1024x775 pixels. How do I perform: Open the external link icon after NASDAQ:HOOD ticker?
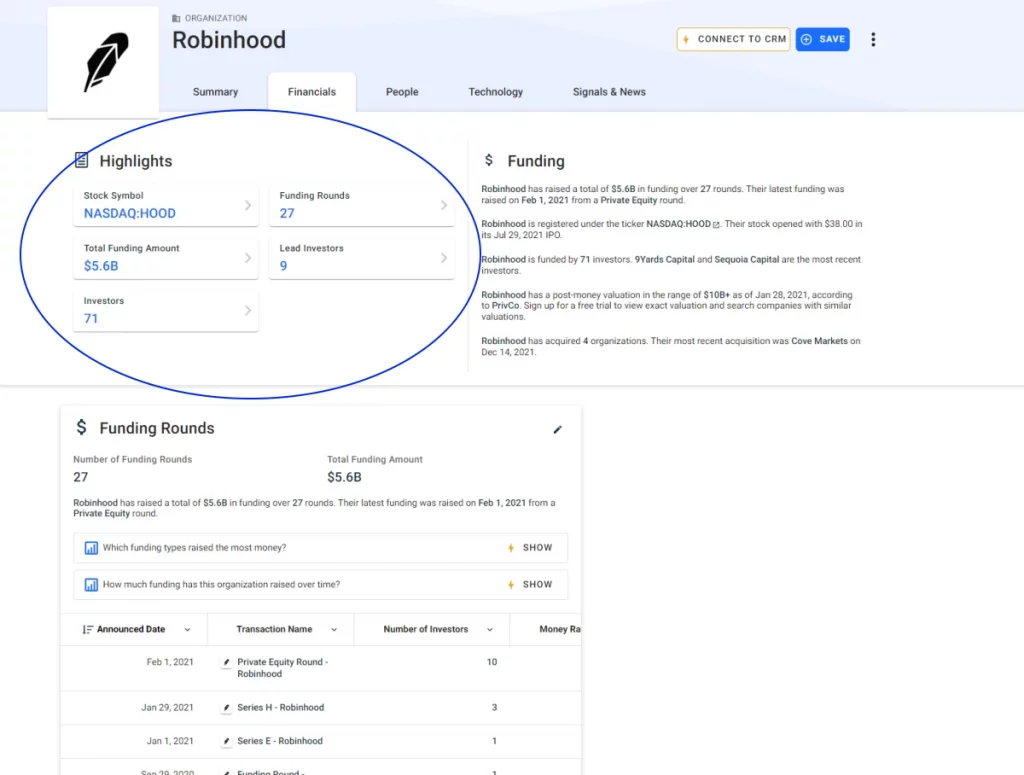(716, 225)
